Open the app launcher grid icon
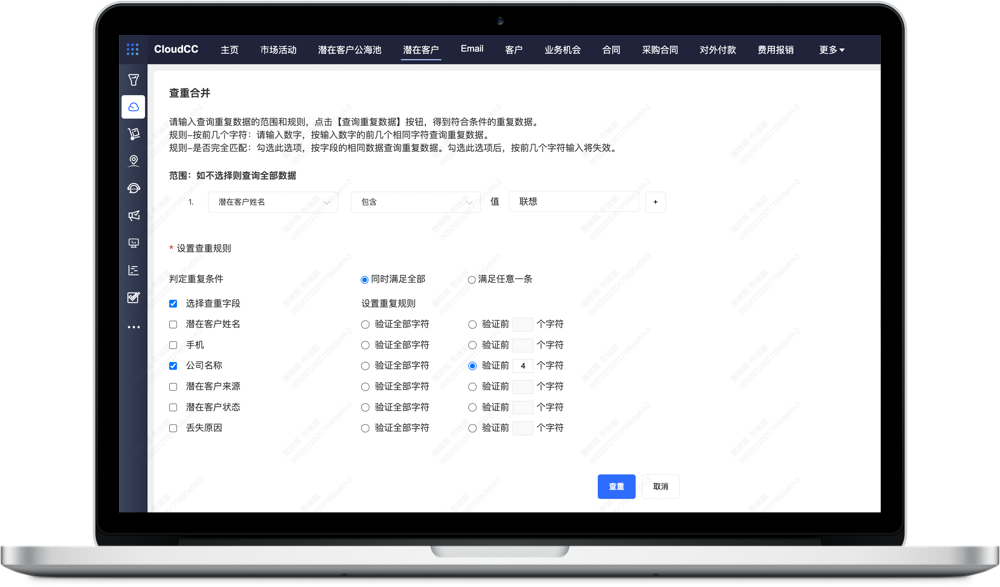Screen dimensions: 1000x587 [133, 49]
